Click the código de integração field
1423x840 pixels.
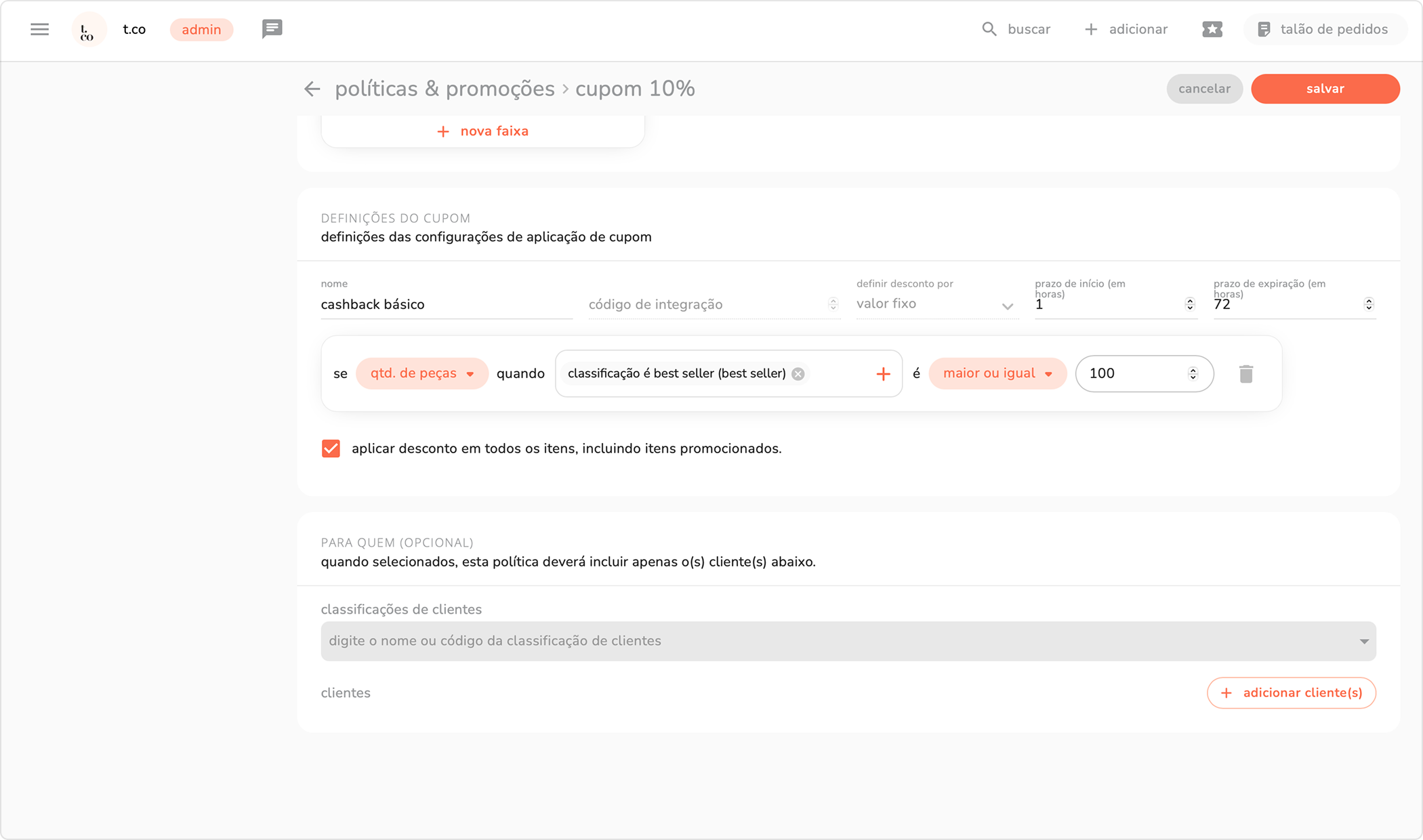705,304
